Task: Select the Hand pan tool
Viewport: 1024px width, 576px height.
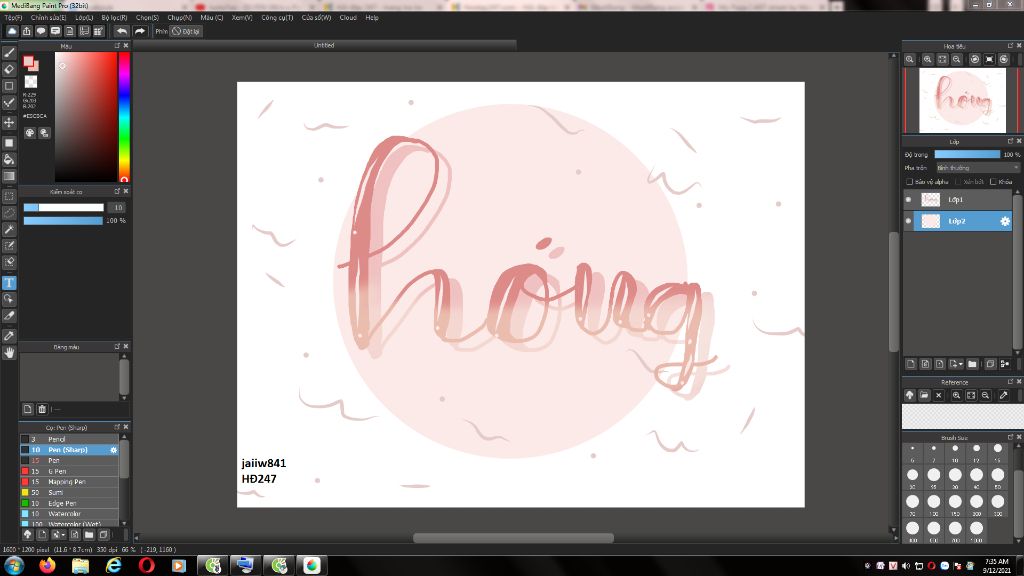Action: [x=9, y=353]
